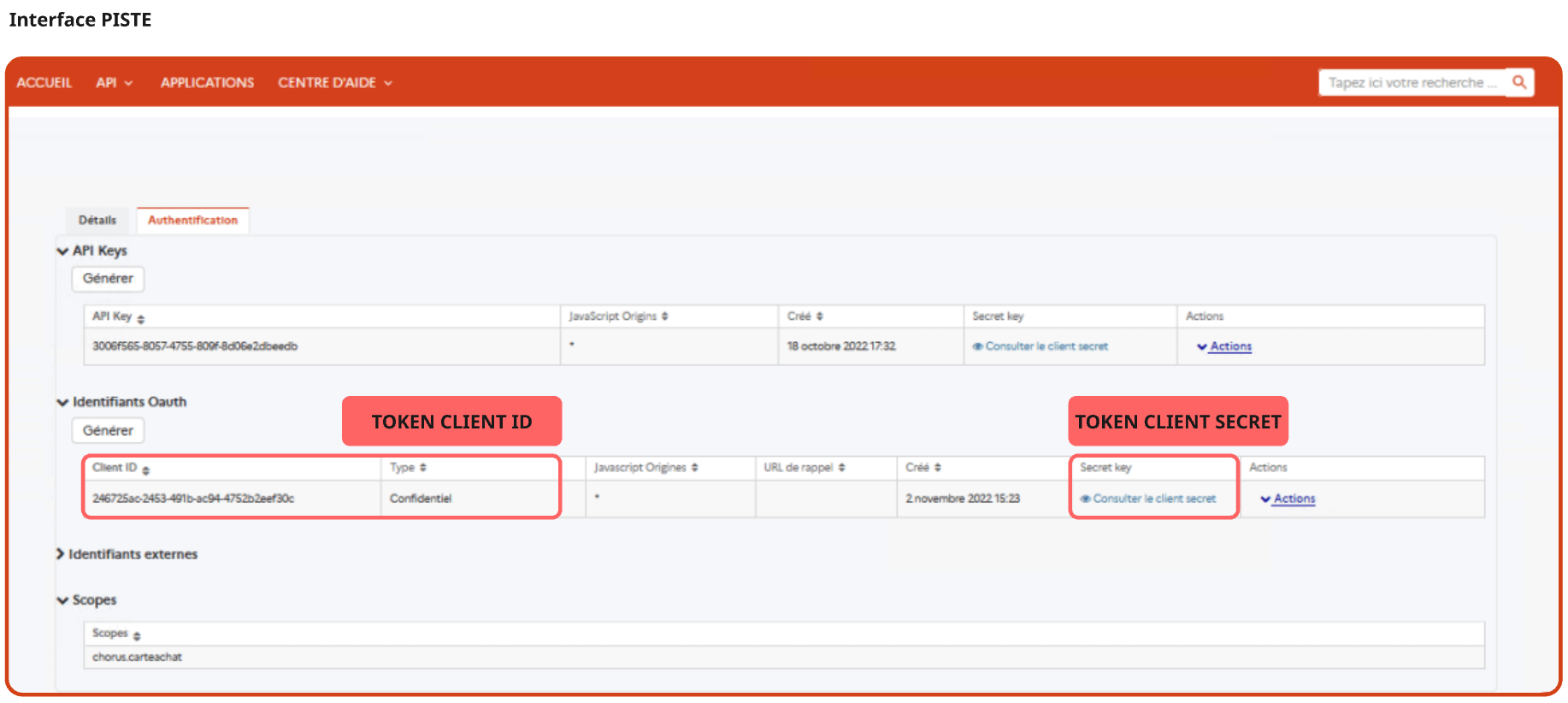Expand the Identifiants externes section
Image resolution: width=1568 pixels, height=703 pixels.
[61, 554]
